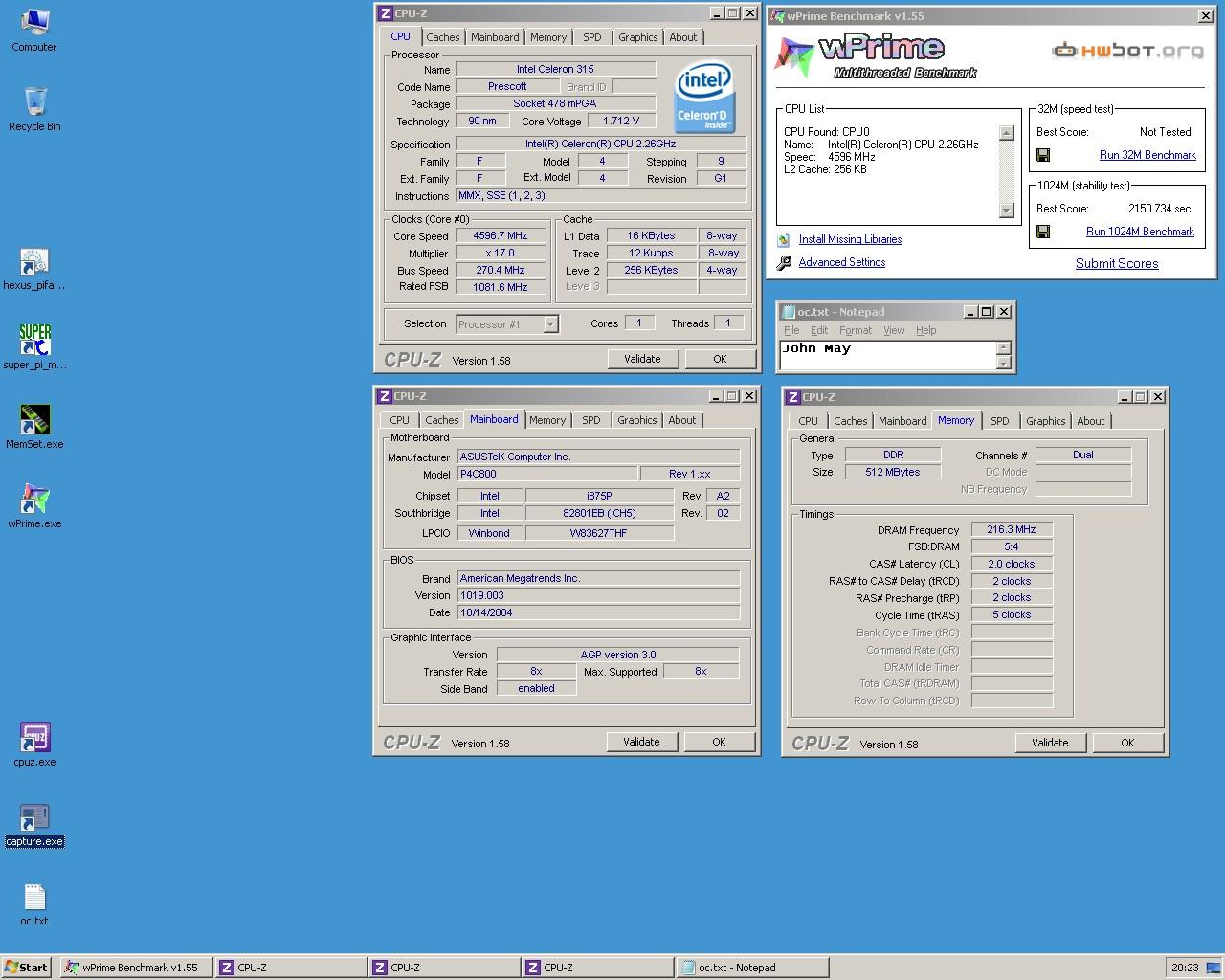Viewport: 1225px width, 980px height.
Task: Select the capture.exe desktop icon
Action: click(x=34, y=824)
